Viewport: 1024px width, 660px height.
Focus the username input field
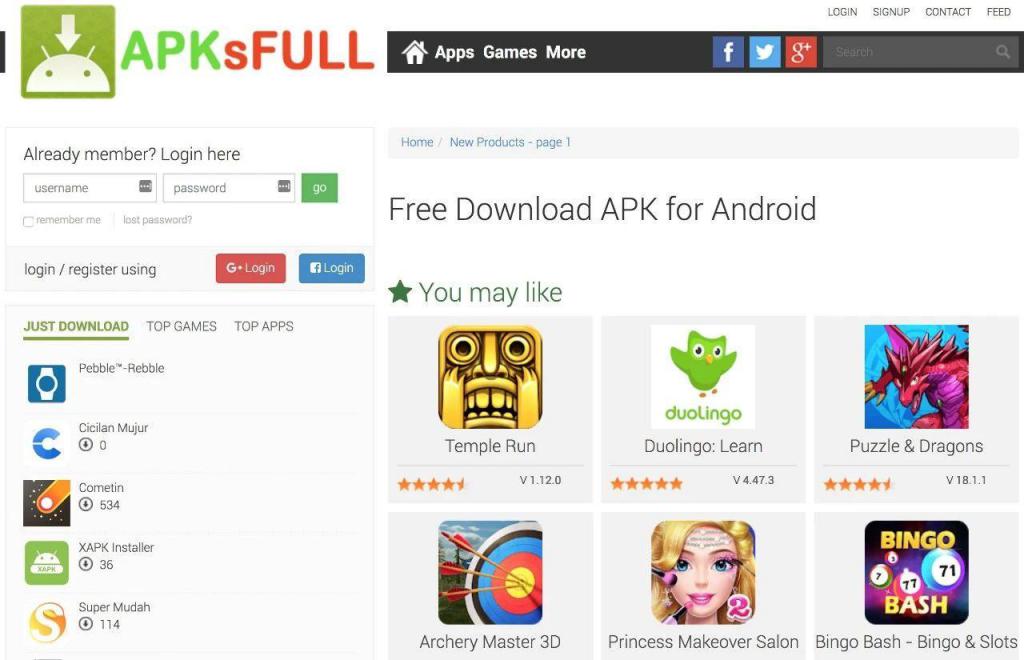point(89,188)
